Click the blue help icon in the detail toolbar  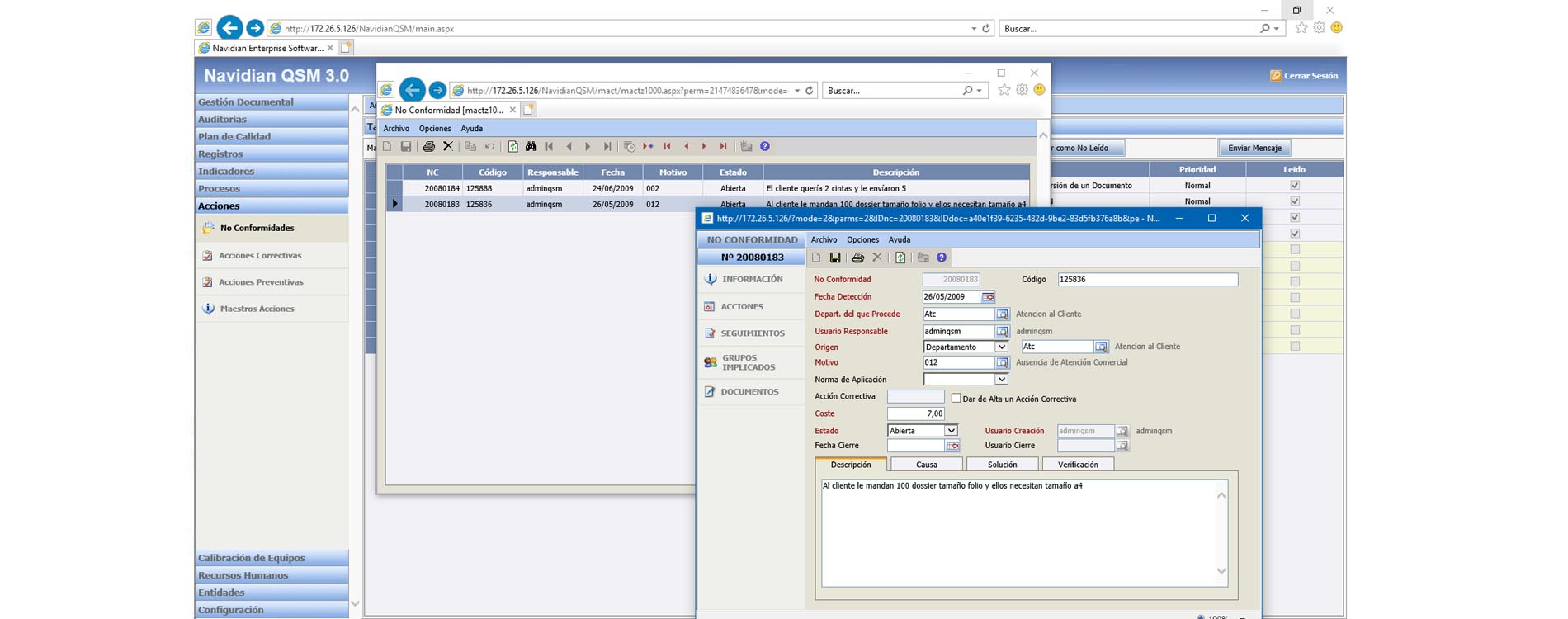[942, 258]
